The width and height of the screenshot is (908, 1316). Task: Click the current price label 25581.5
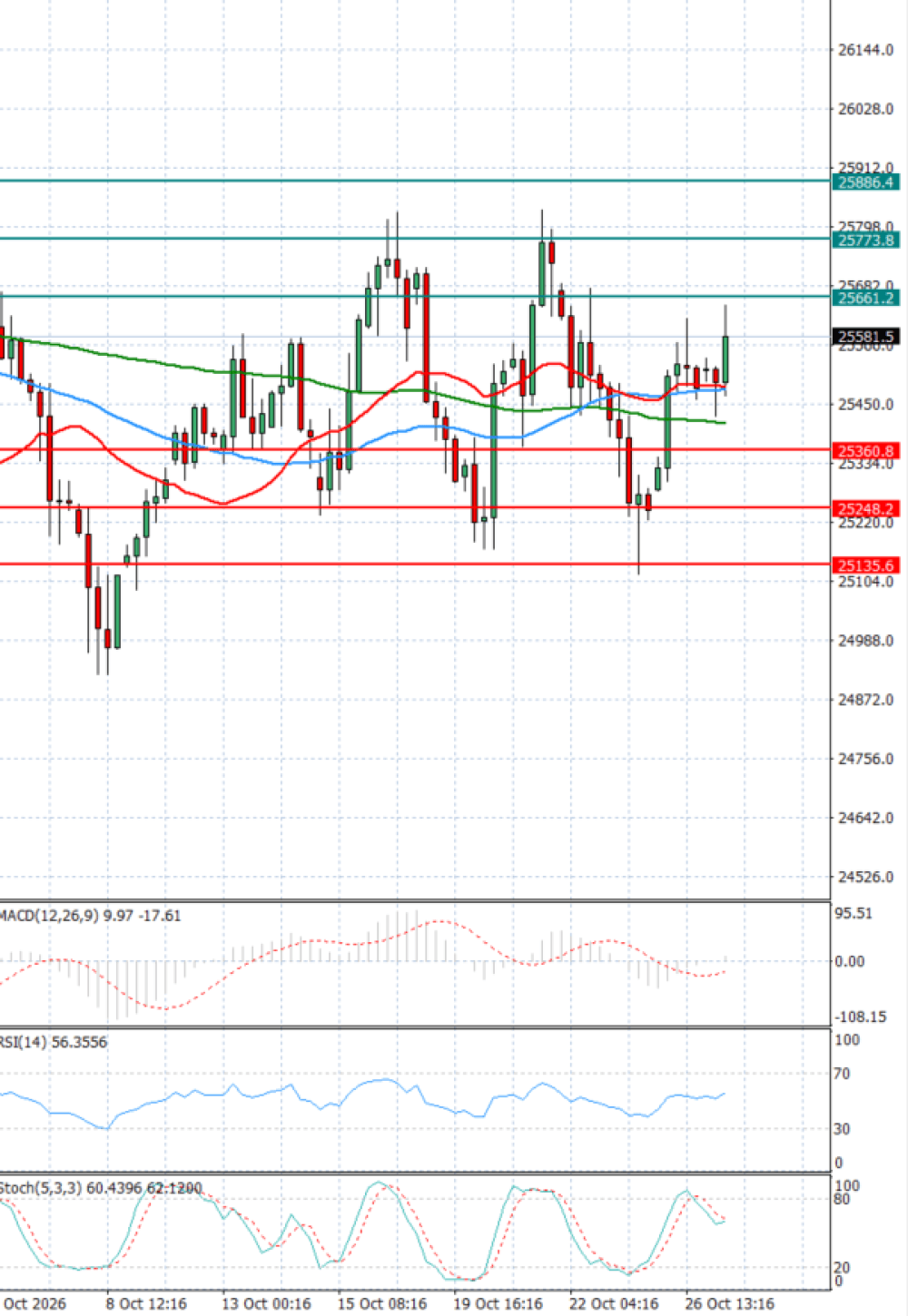pyautogui.click(x=866, y=337)
